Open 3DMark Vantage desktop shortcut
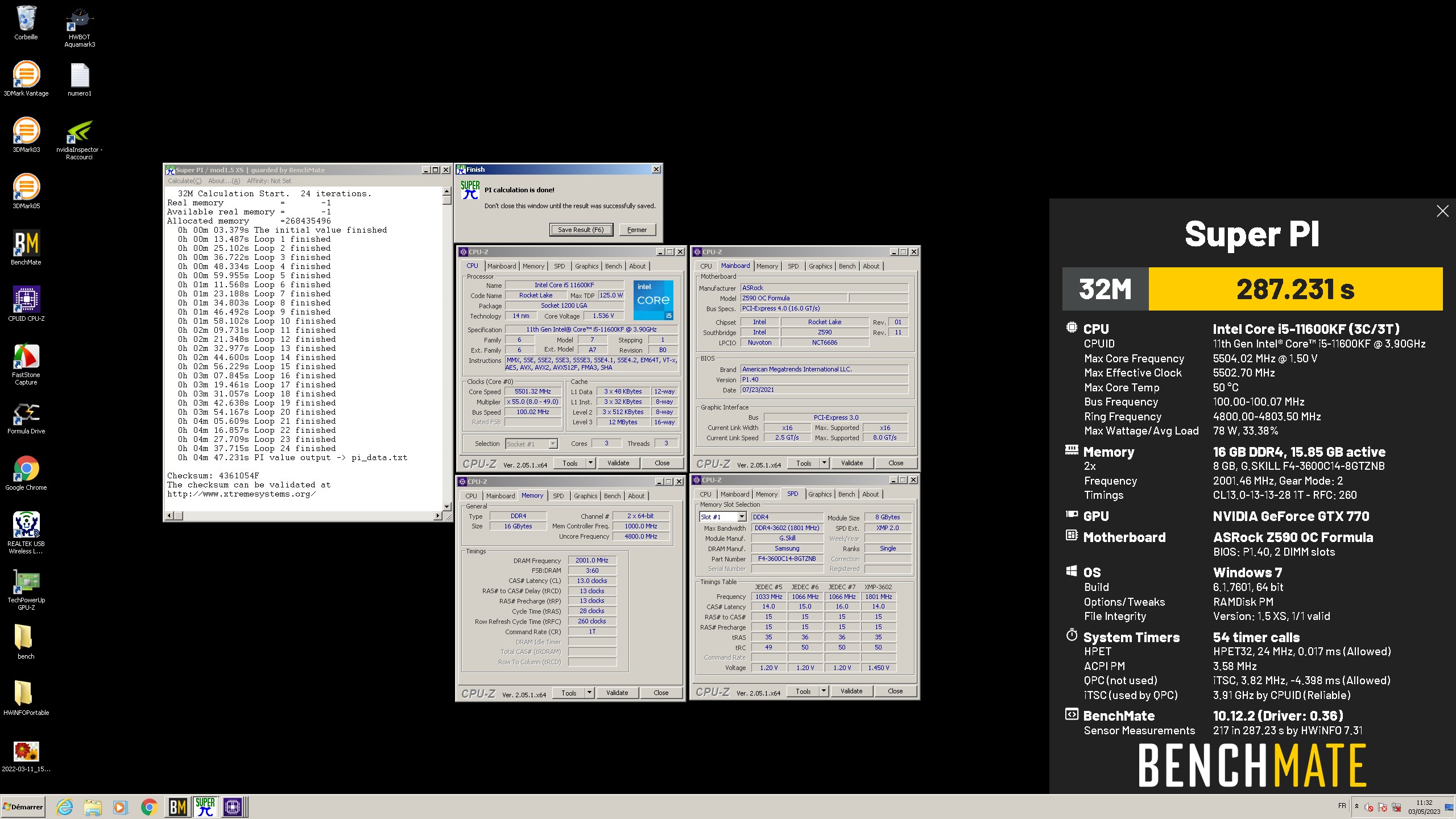 (x=26, y=78)
